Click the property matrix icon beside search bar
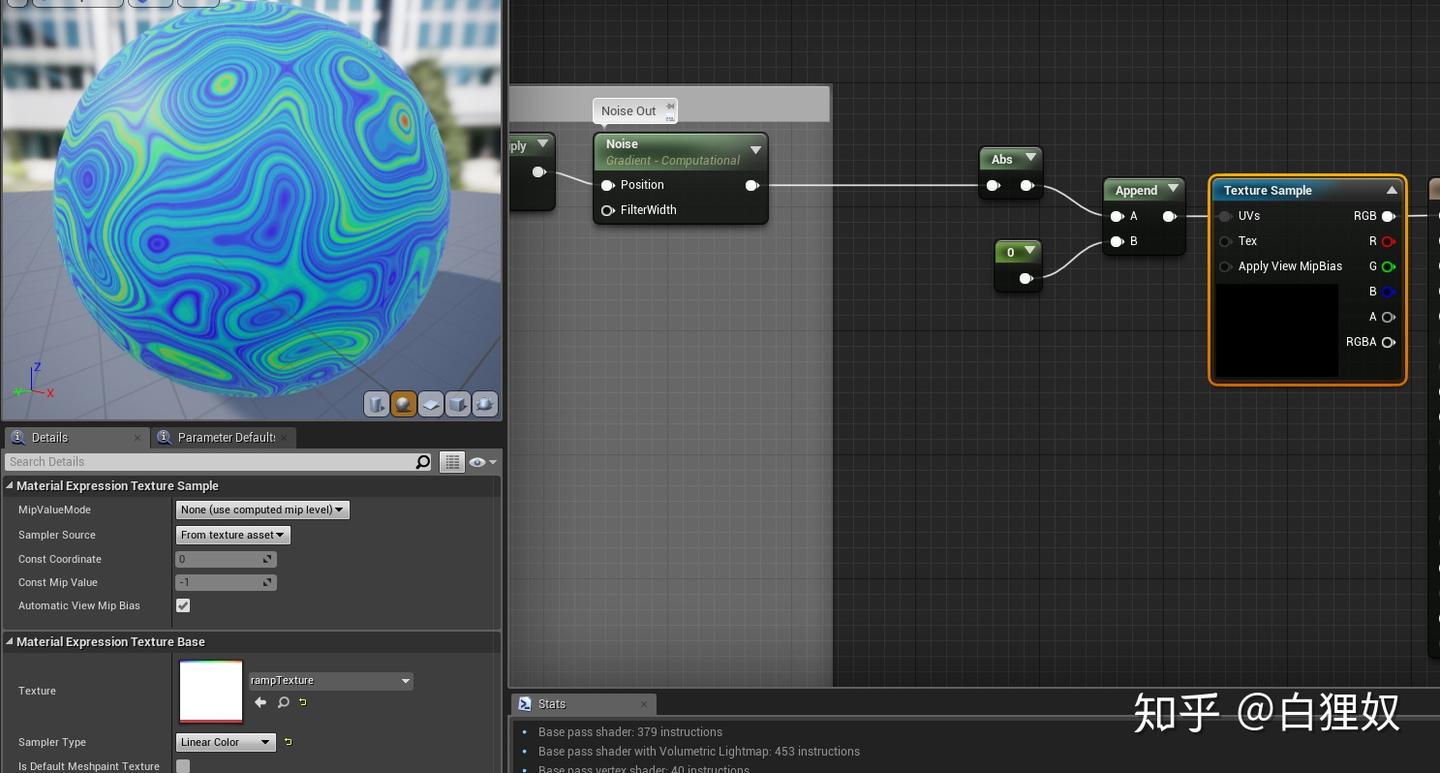This screenshot has height=773, width=1440. 452,461
